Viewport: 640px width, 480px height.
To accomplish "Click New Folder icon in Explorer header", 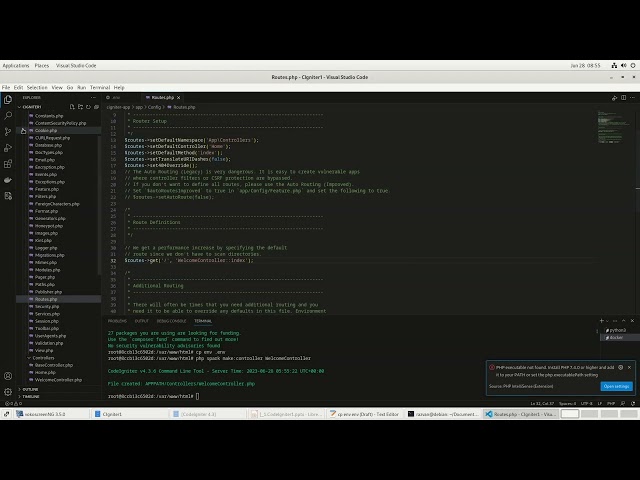I will 80,107.
